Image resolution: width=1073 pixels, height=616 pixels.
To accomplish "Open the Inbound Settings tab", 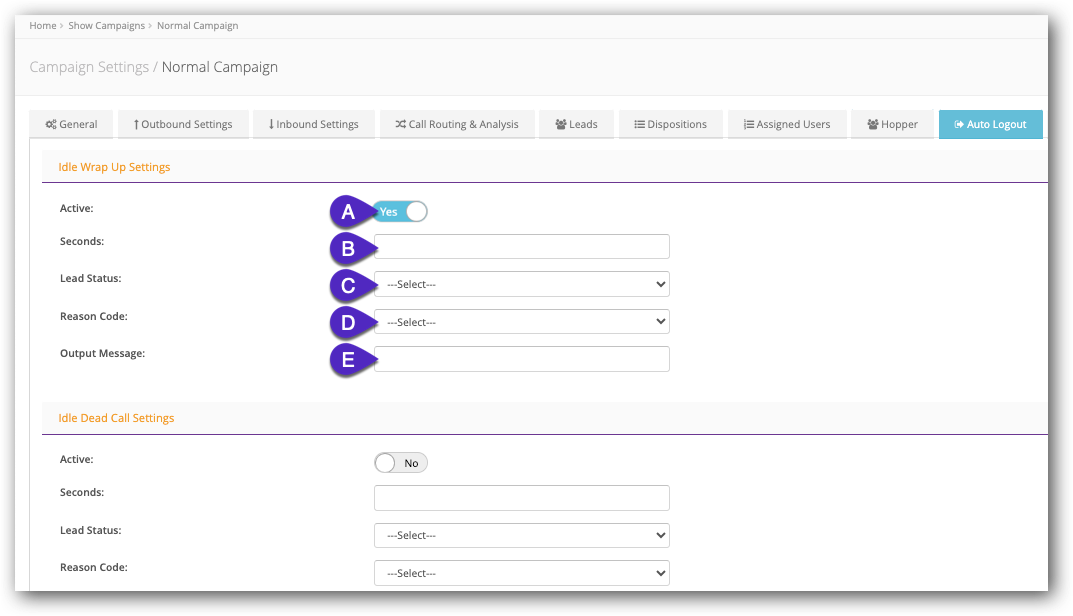I will tap(313, 124).
